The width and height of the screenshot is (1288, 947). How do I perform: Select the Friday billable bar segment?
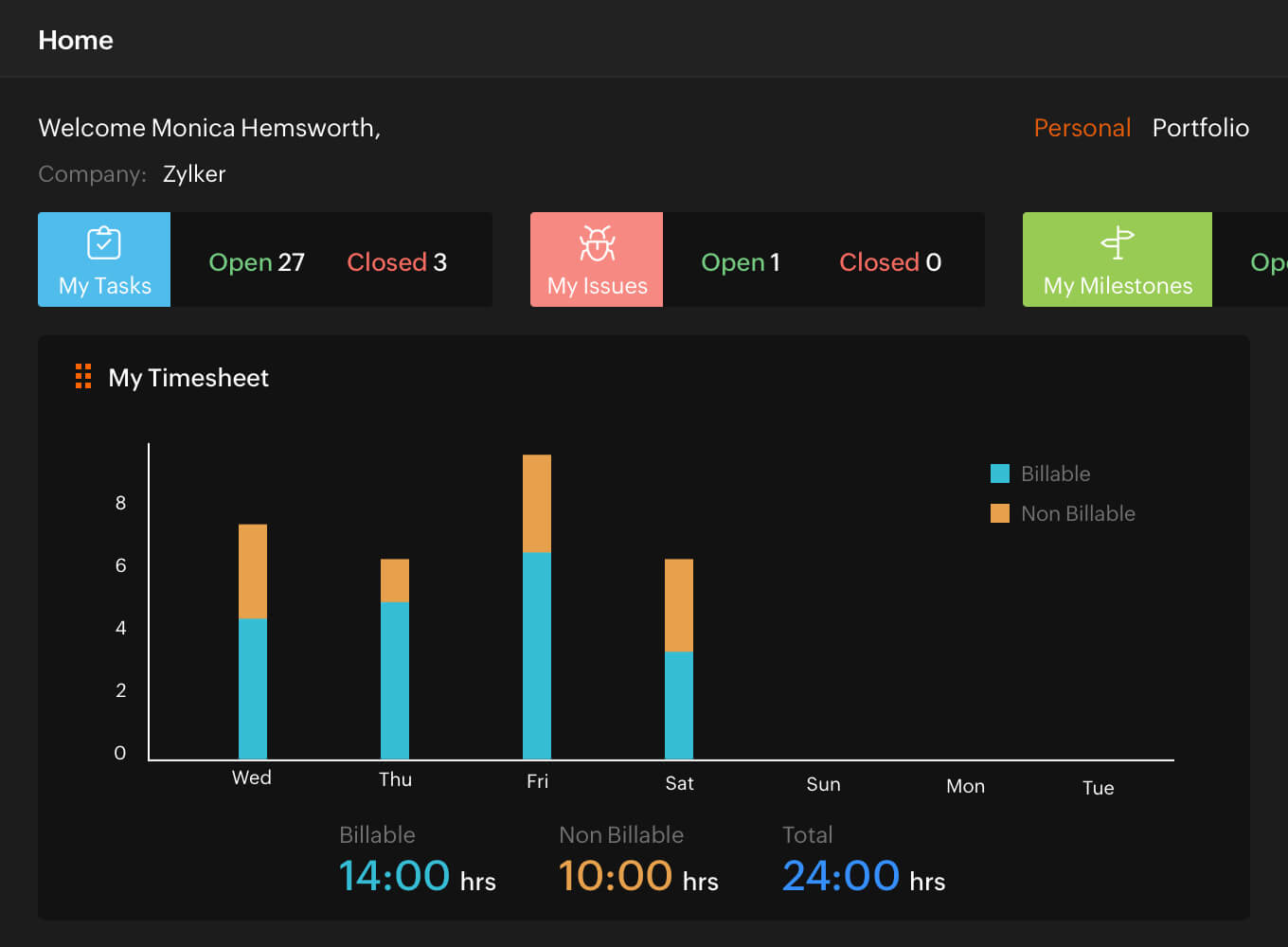tap(537, 655)
